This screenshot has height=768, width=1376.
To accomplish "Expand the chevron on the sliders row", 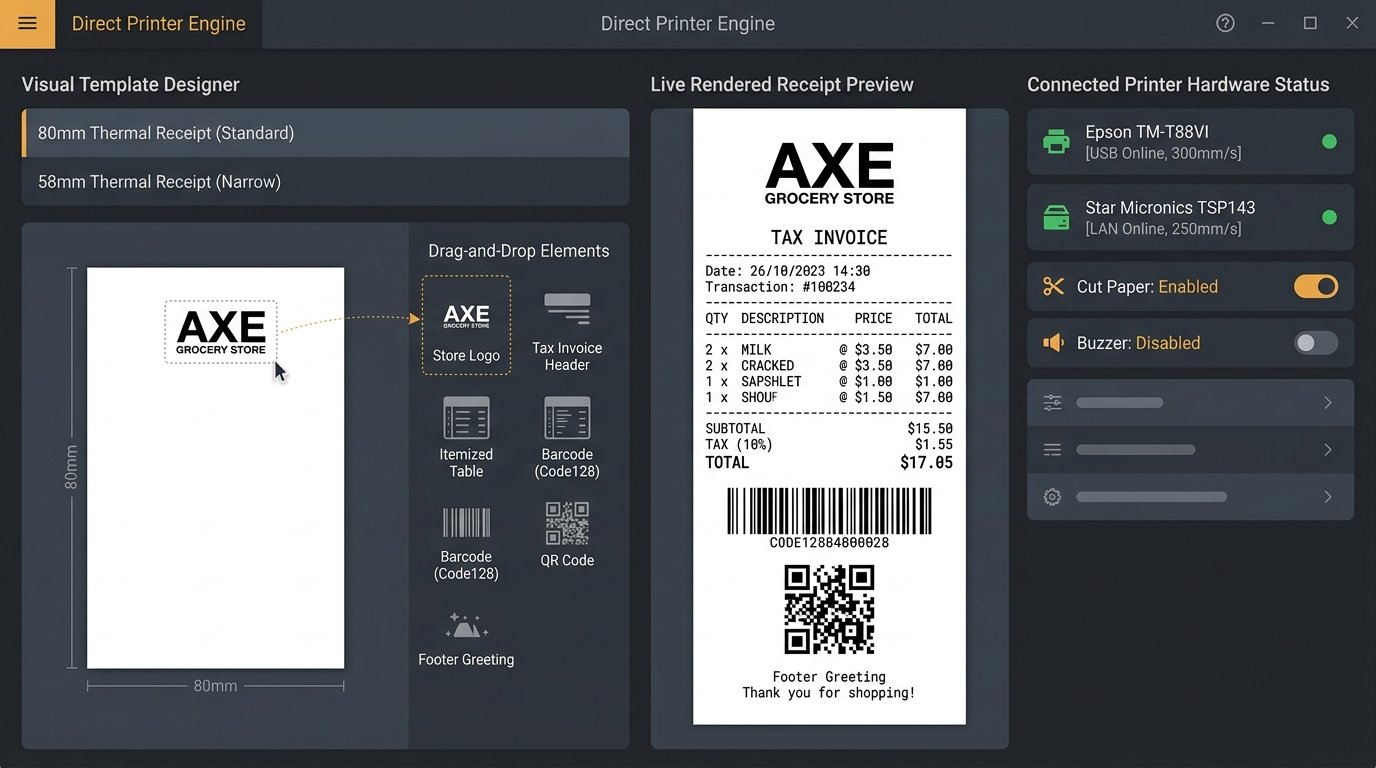I will click(1328, 403).
